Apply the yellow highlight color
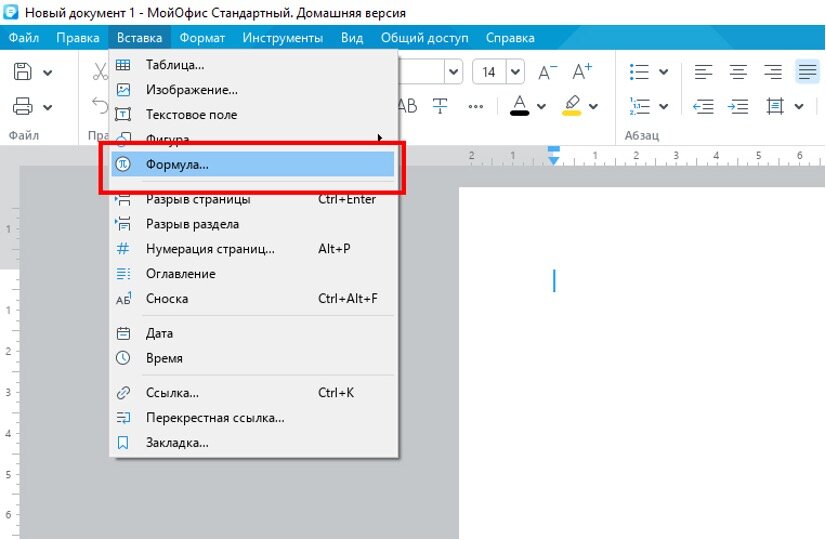This screenshot has height=540, width=826. (x=572, y=105)
